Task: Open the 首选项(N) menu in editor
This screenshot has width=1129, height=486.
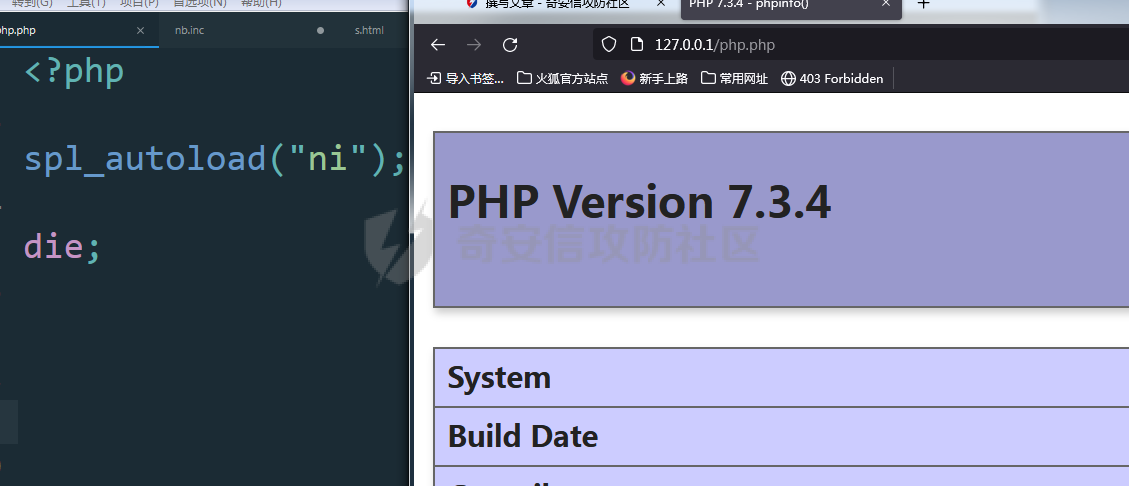Action: [199, 4]
